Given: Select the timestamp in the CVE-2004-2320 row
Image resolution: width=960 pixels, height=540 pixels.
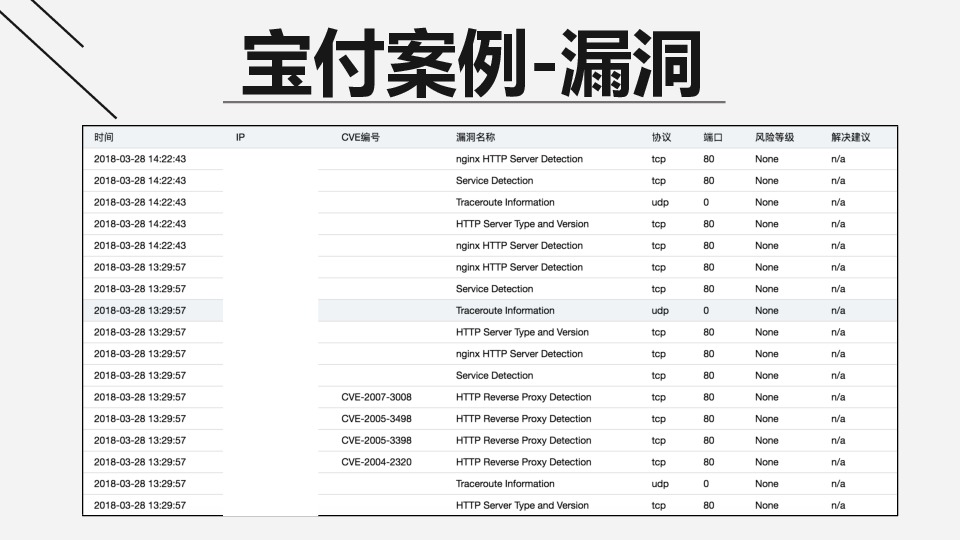Looking at the screenshot, I should (140, 462).
